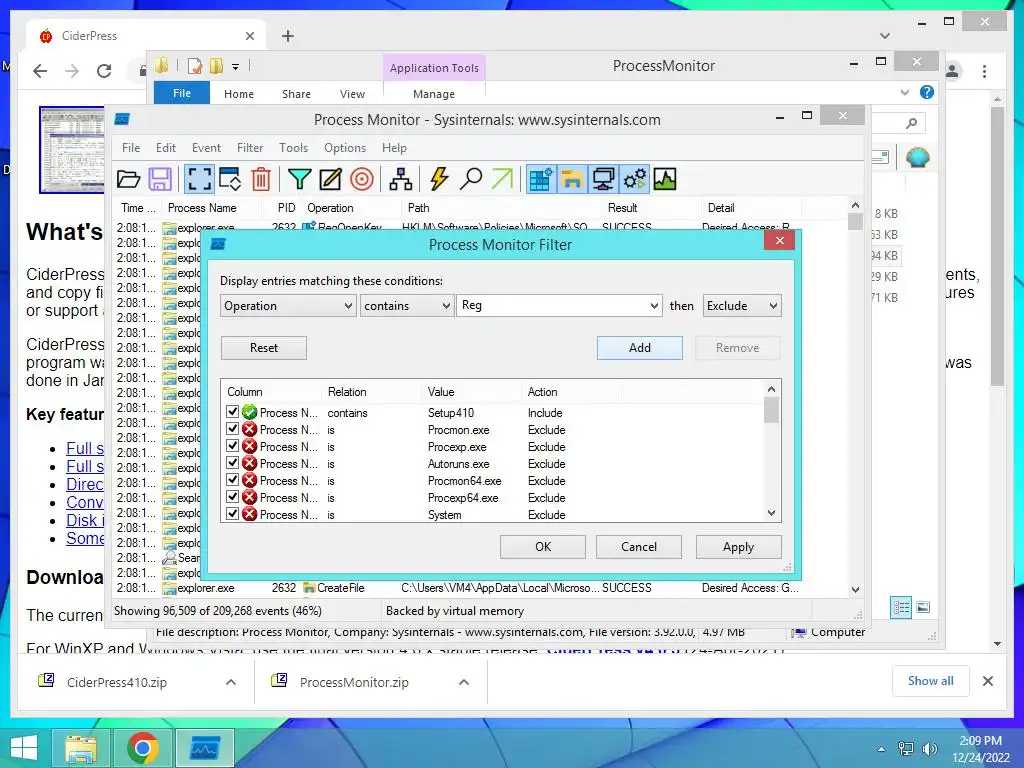Toggle Show Network Activity icon

pyautogui.click(x=603, y=179)
